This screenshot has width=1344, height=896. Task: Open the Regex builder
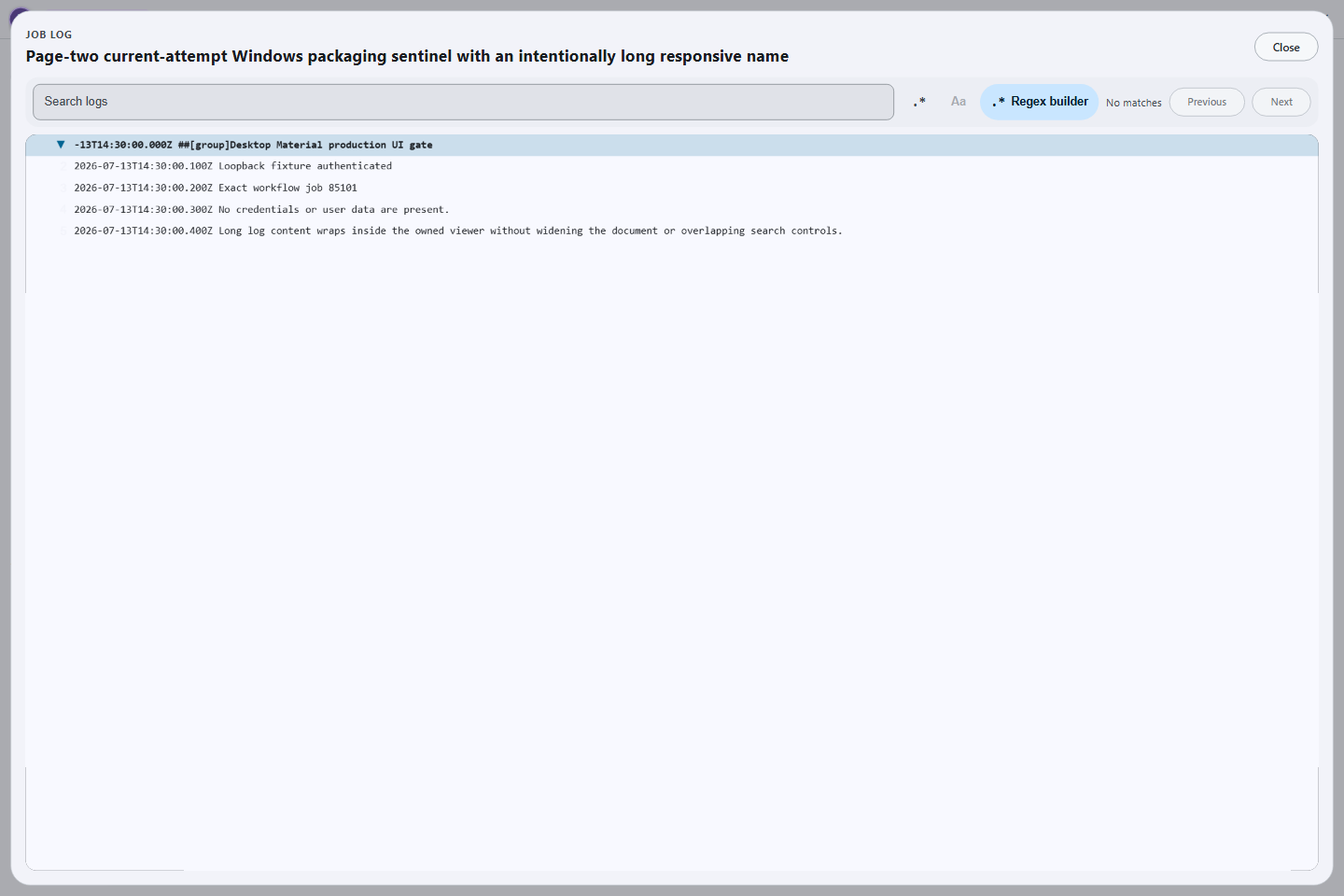pos(1040,102)
